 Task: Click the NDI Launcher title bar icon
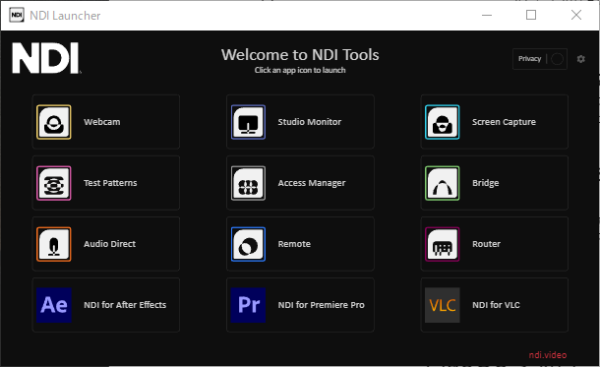point(16,15)
